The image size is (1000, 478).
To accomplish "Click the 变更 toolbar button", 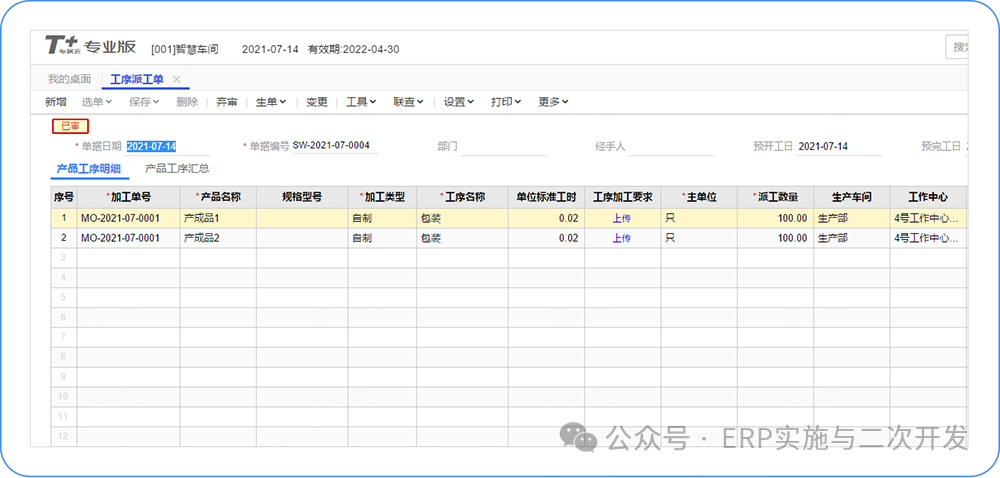I will point(316,102).
